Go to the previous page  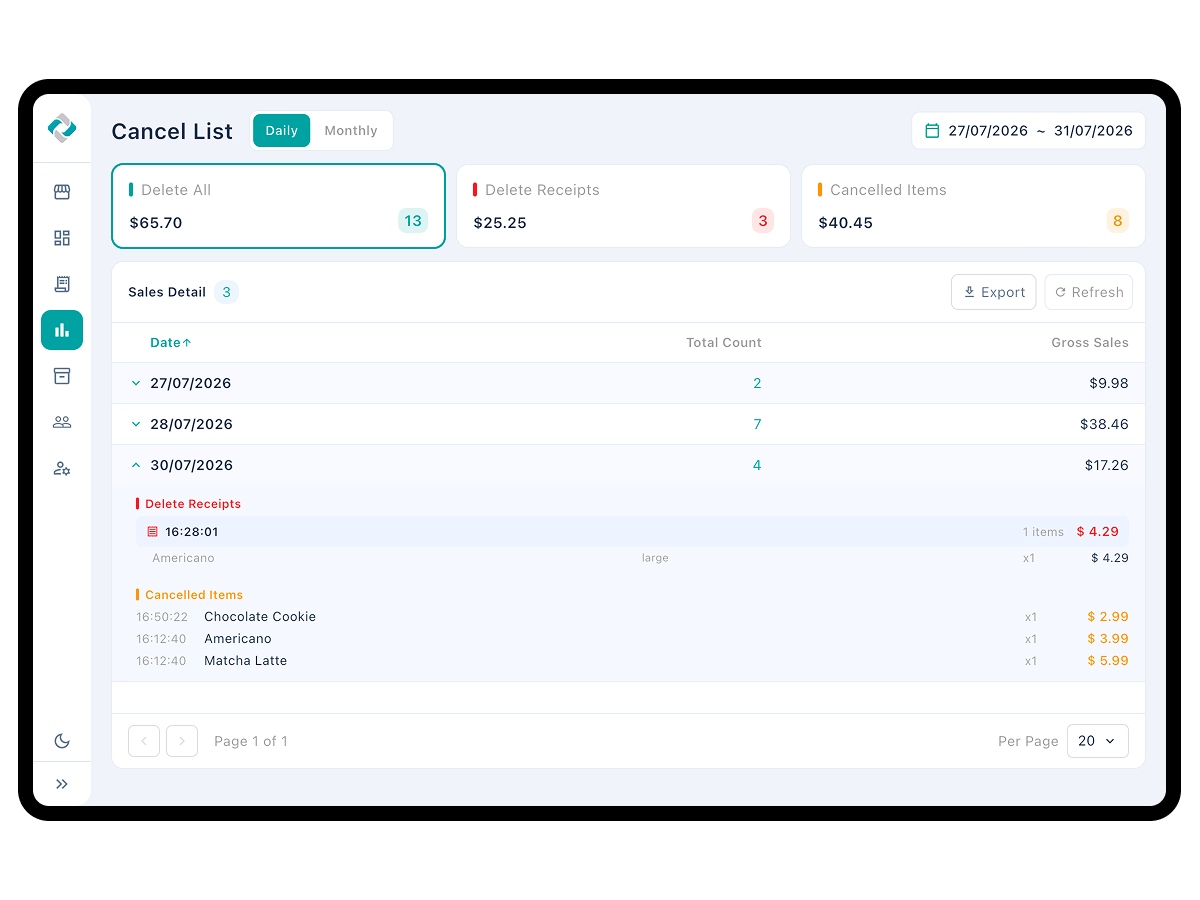(144, 741)
